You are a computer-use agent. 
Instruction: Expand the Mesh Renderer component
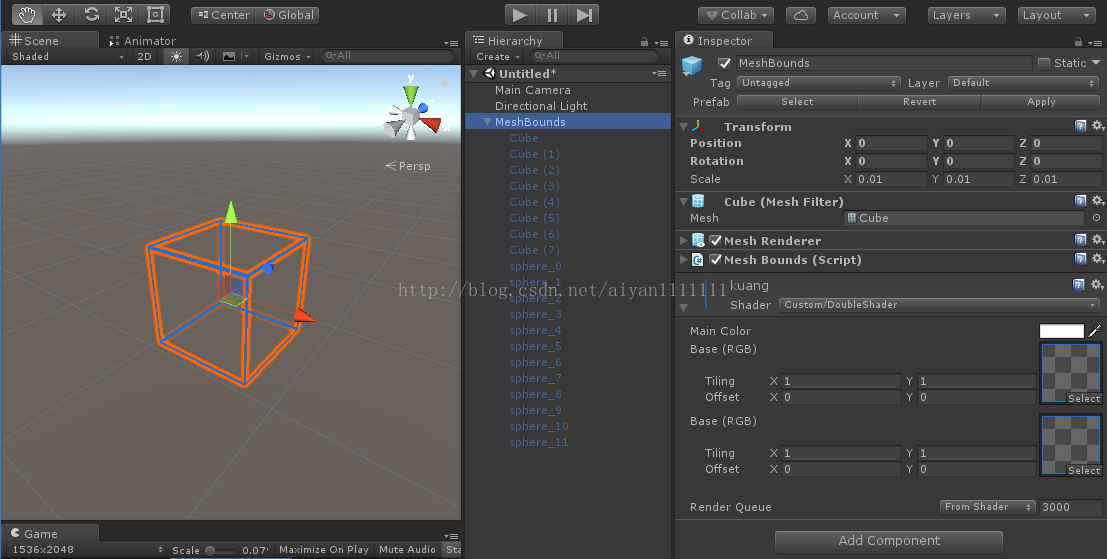pos(683,240)
